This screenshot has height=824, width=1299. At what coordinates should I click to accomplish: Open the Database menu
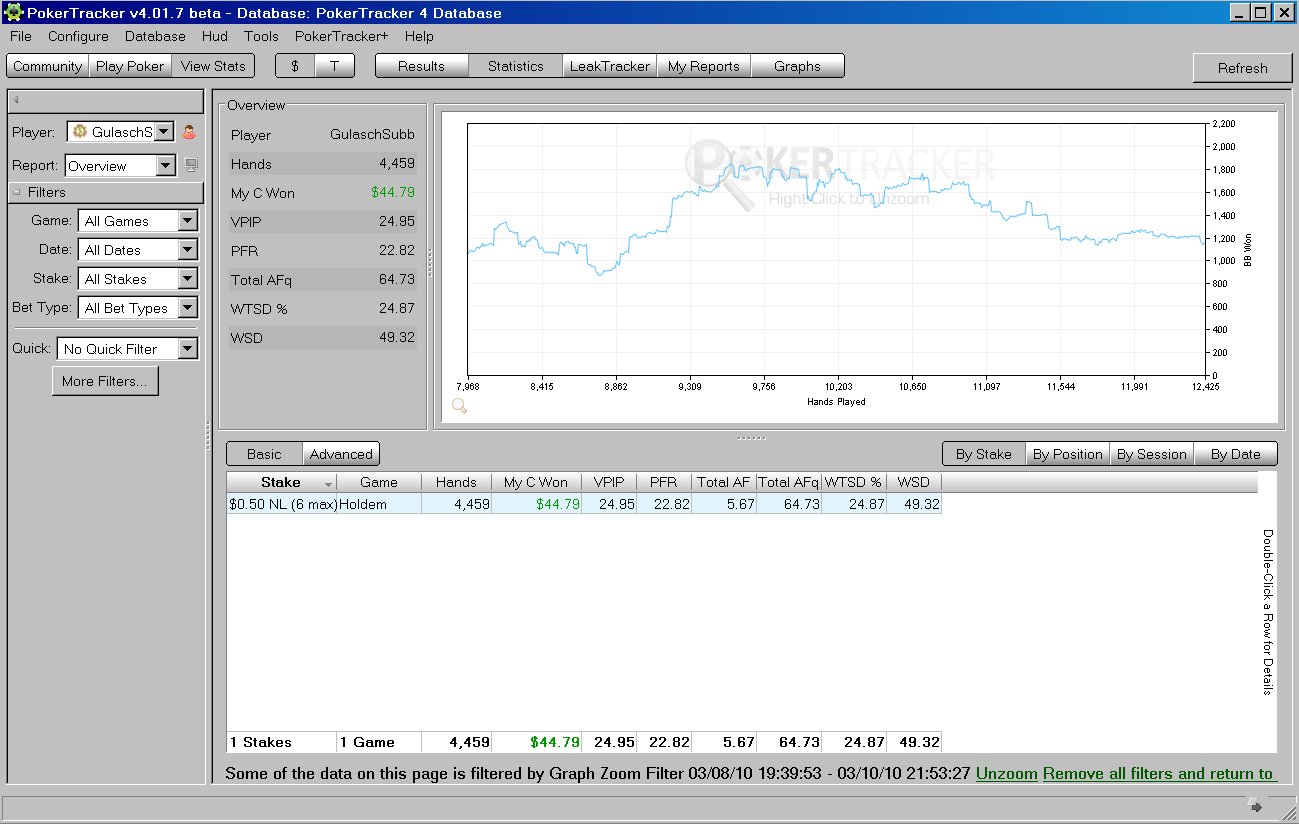coord(155,36)
